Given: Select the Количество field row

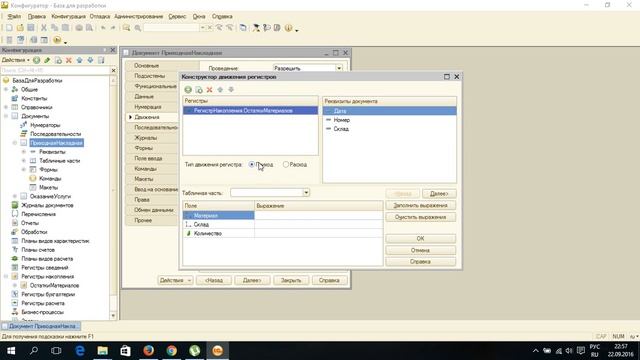Looking at the screenshot, I should point(282,233).
